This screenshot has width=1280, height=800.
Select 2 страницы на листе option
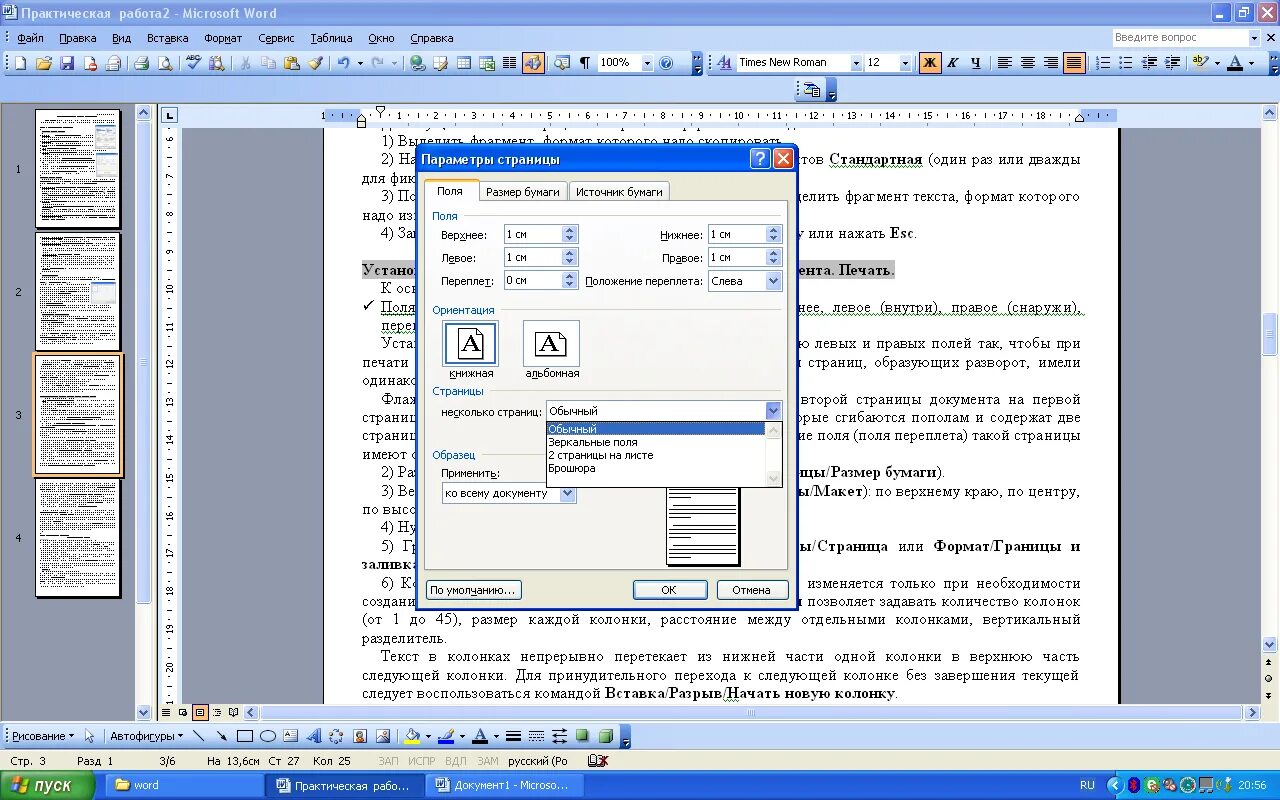(655, 455)
